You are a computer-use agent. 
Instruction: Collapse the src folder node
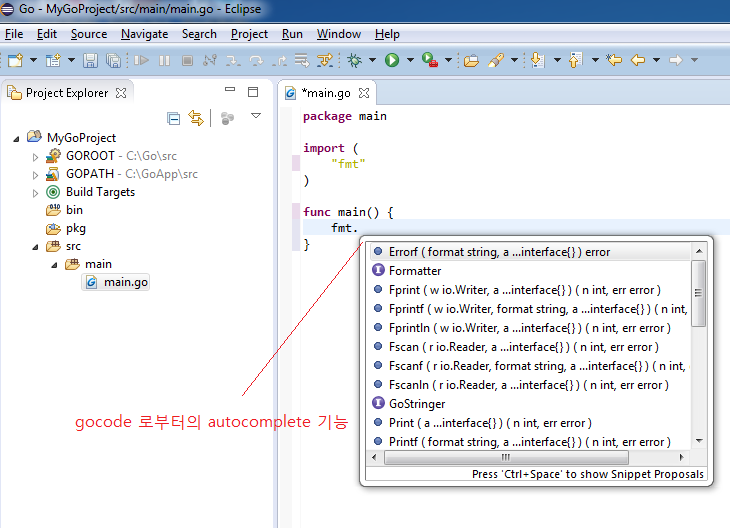click(x=35, y=247)
